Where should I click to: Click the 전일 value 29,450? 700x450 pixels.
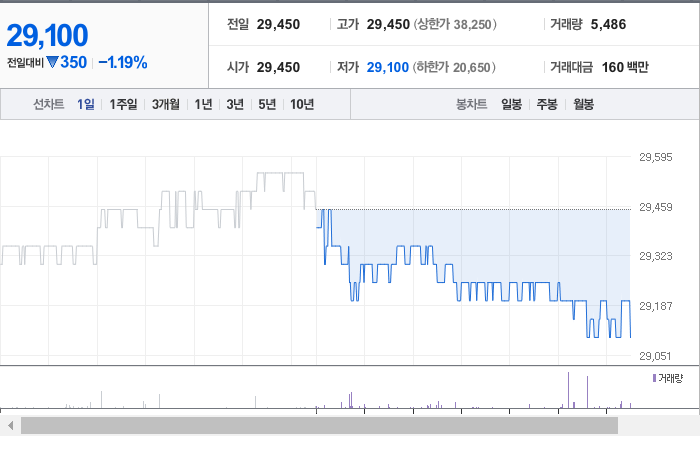coord(278,25)
